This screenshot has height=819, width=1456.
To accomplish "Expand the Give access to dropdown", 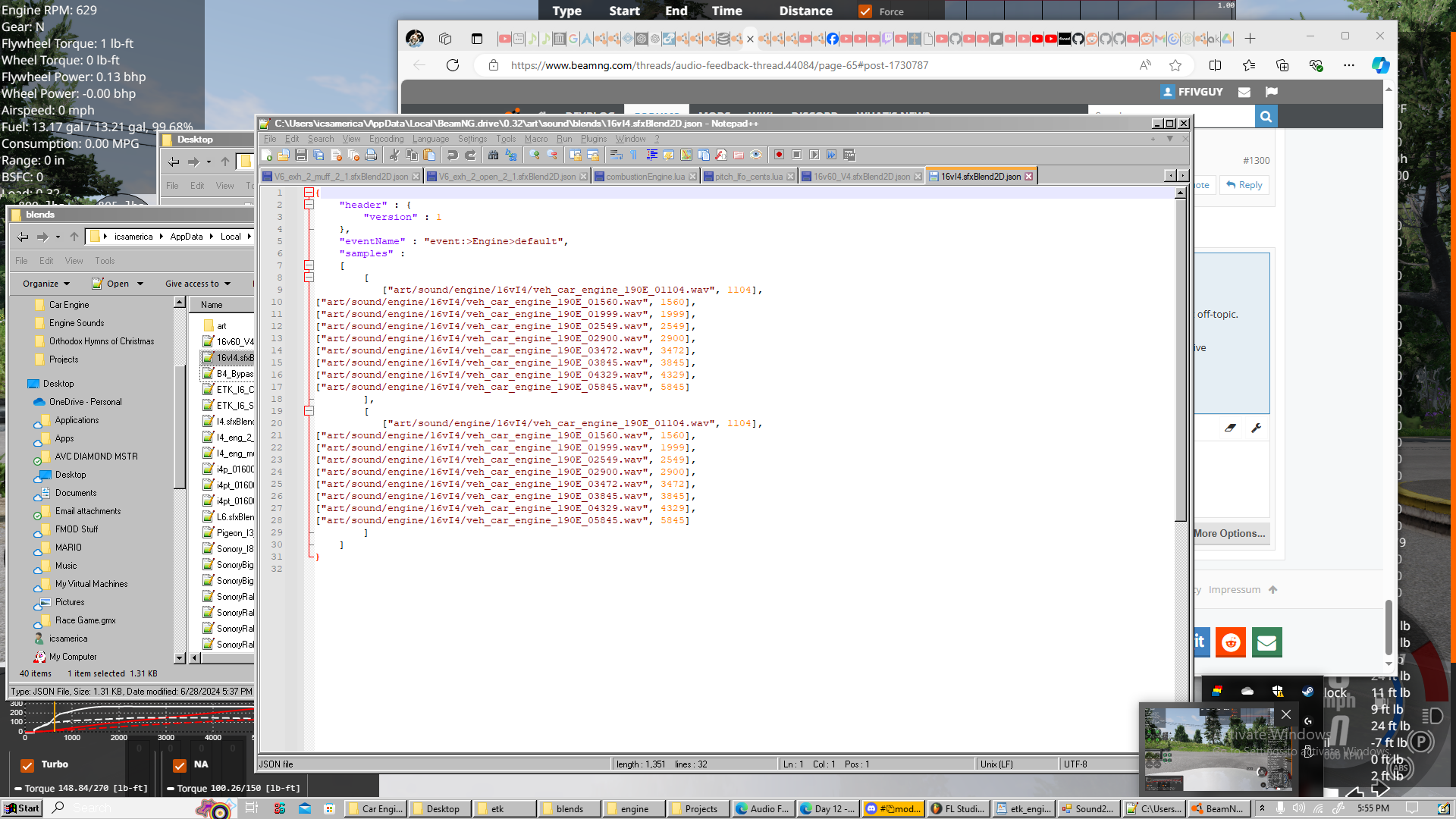I will (198, 284).
